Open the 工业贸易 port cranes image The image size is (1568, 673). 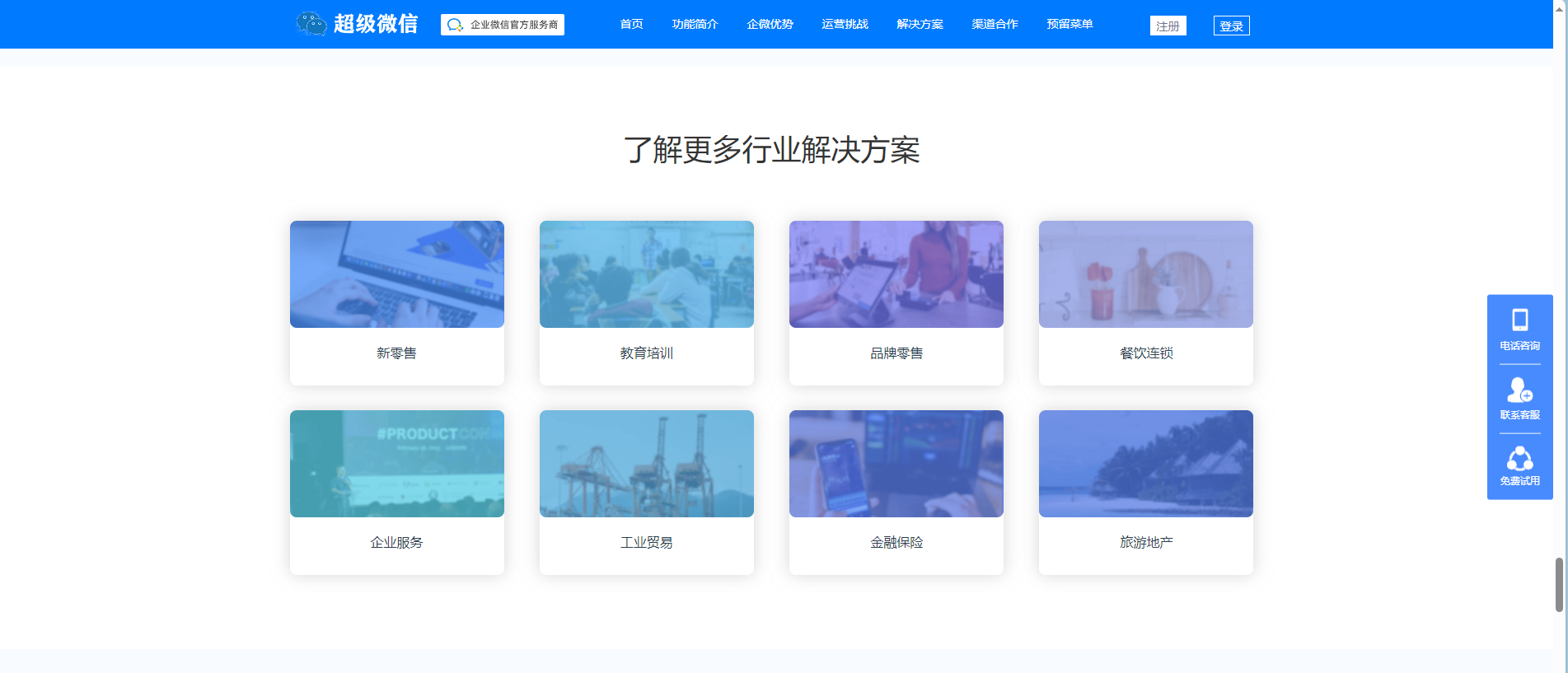coord(647,464)
